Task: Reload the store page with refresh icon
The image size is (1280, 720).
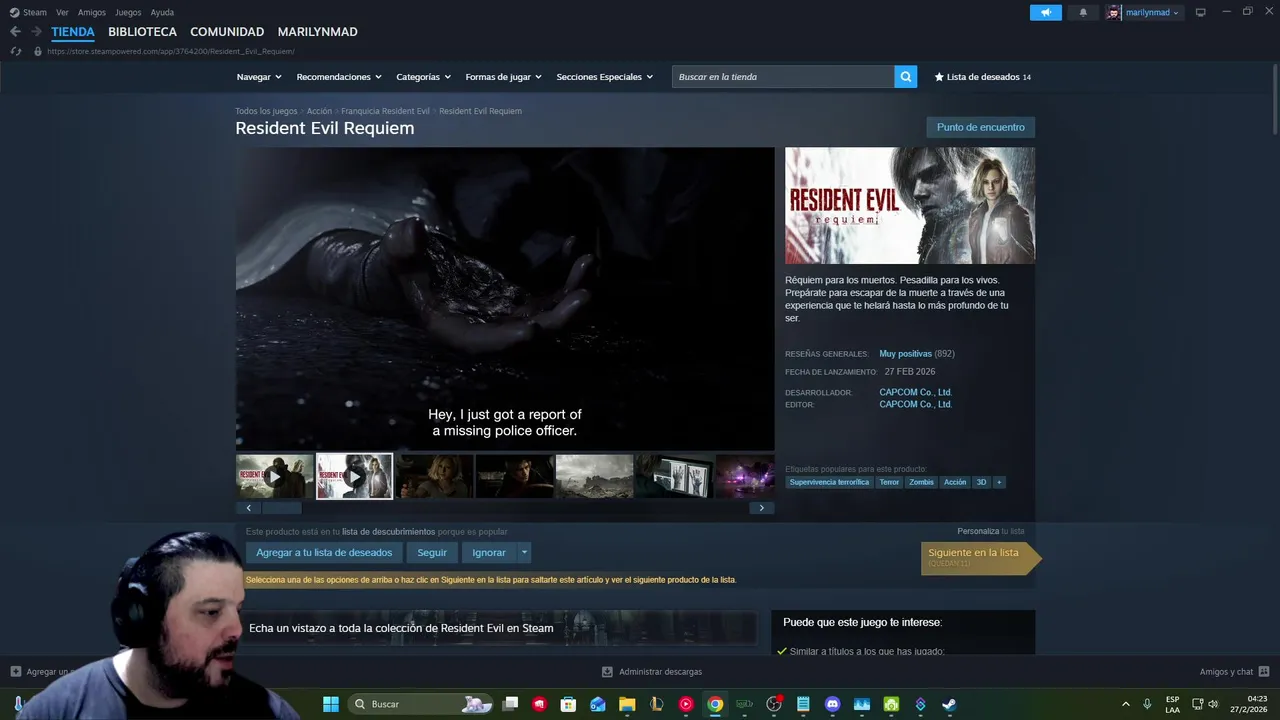Action: click(15, 51)
